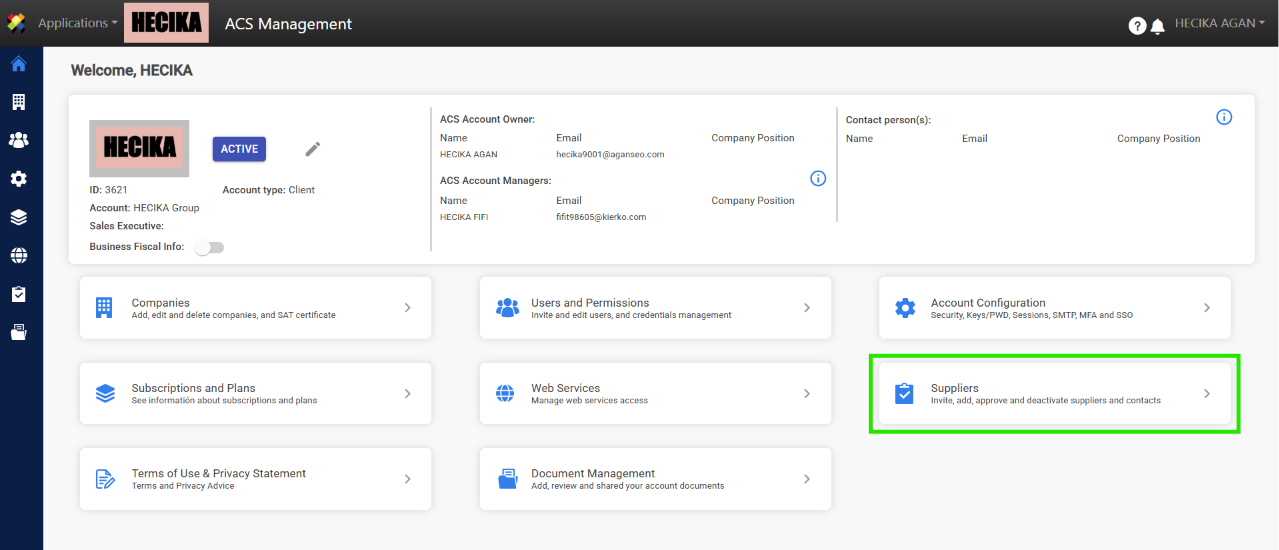Viewport: 1279px width, 550px height.
Task: Click the Companies card building icon
Action: (104, 308)
